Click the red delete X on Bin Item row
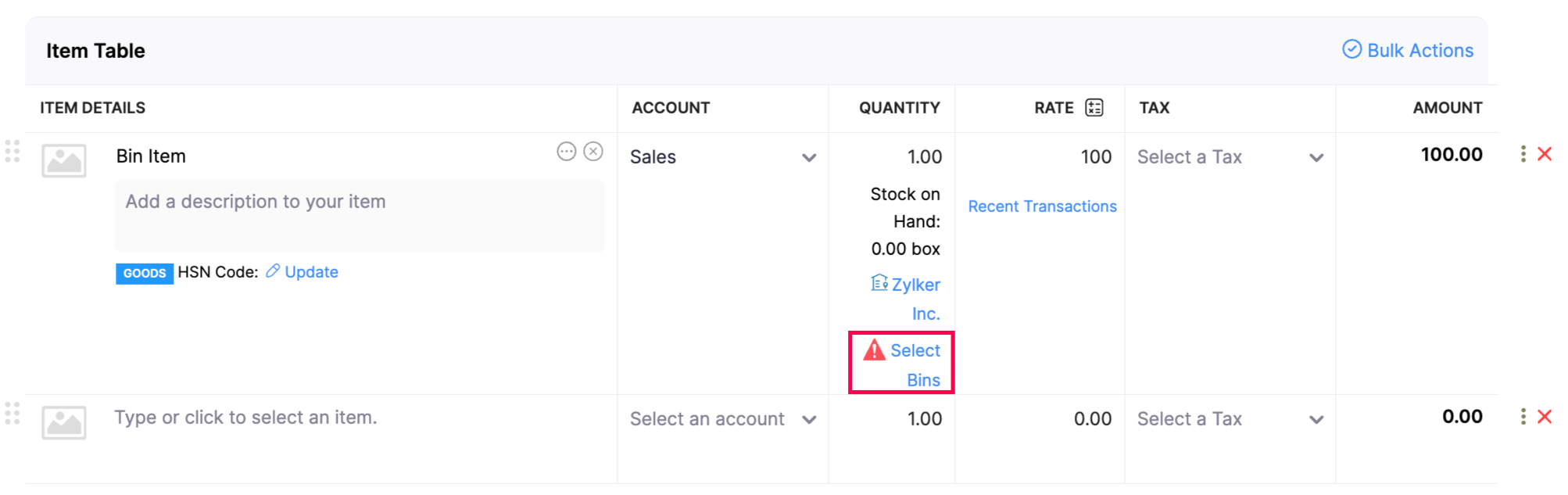 1545,154
